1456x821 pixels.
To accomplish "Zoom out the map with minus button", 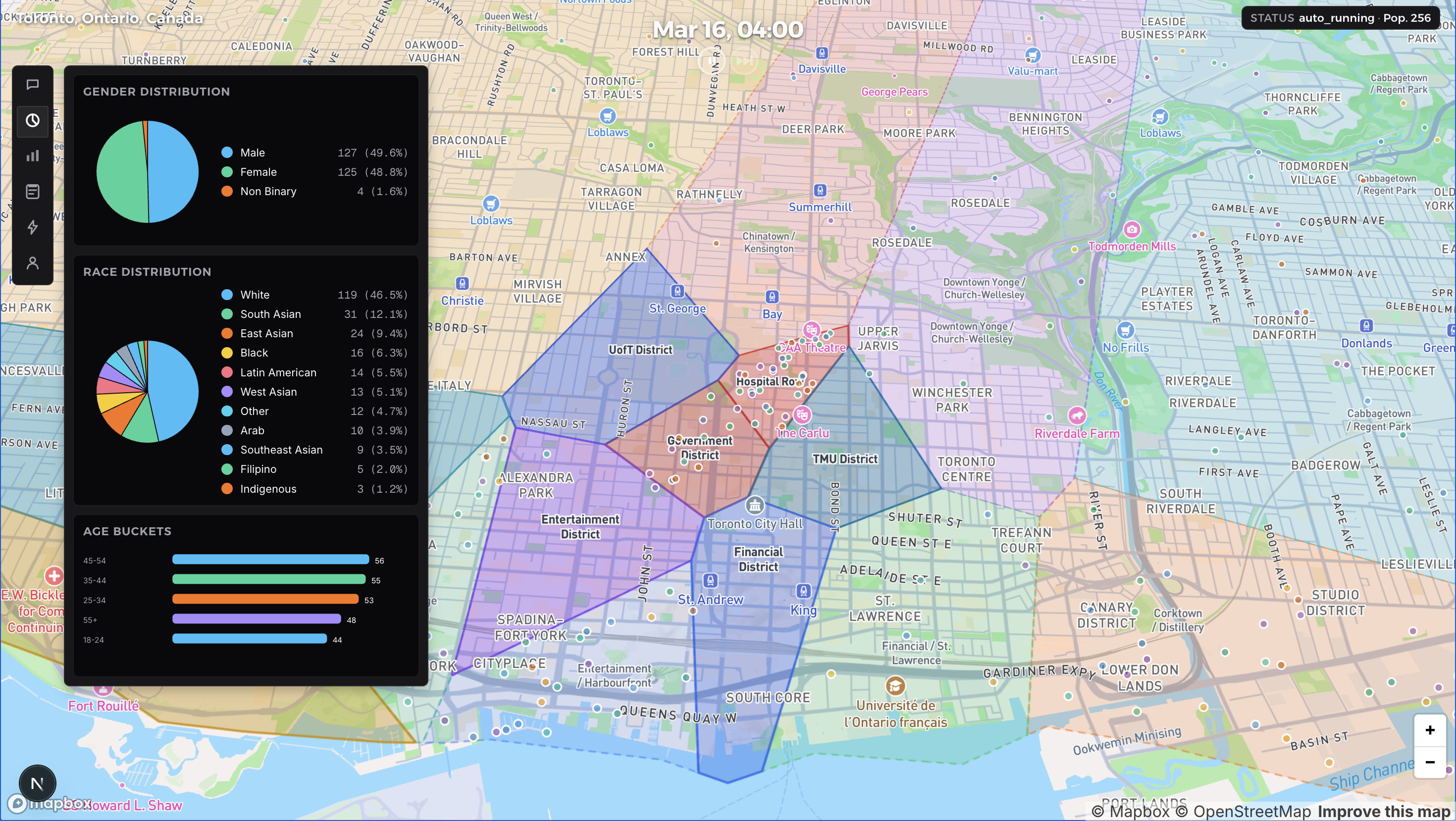I will click(1429, 762).
